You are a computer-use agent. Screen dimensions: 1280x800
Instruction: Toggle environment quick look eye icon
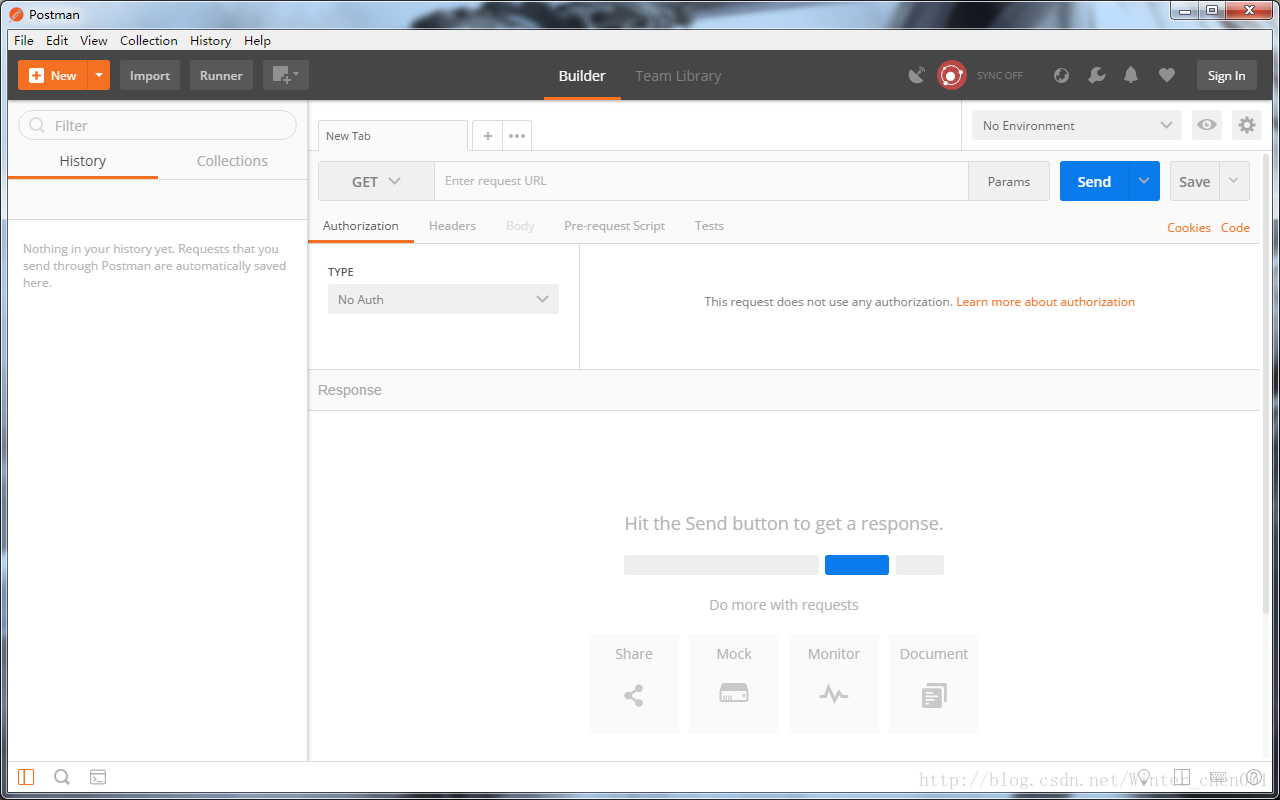tap(1207, 125)
